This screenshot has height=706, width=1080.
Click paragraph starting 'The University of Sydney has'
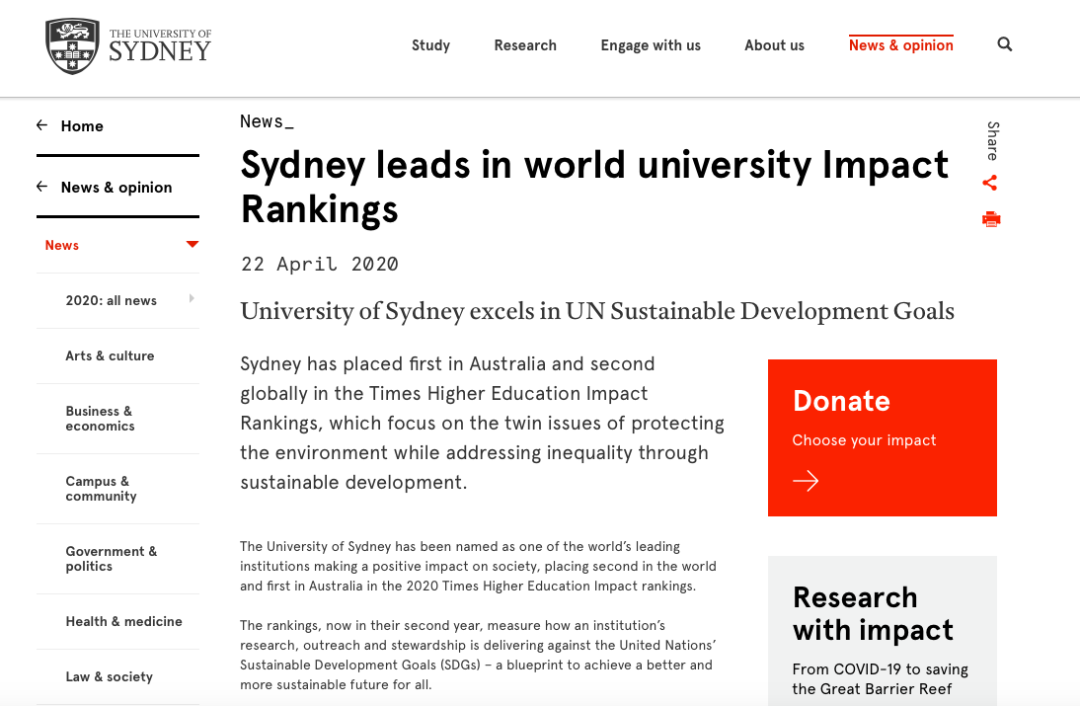click(x=478, y=566)
